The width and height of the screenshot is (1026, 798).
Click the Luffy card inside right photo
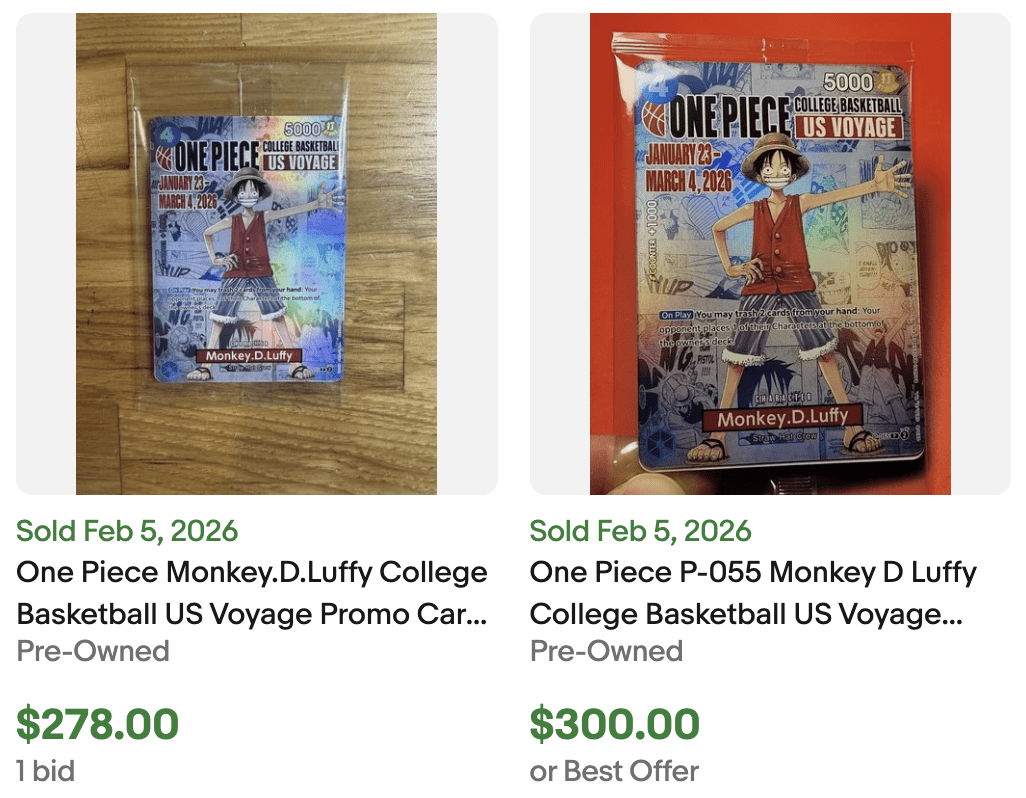point(770,253)
